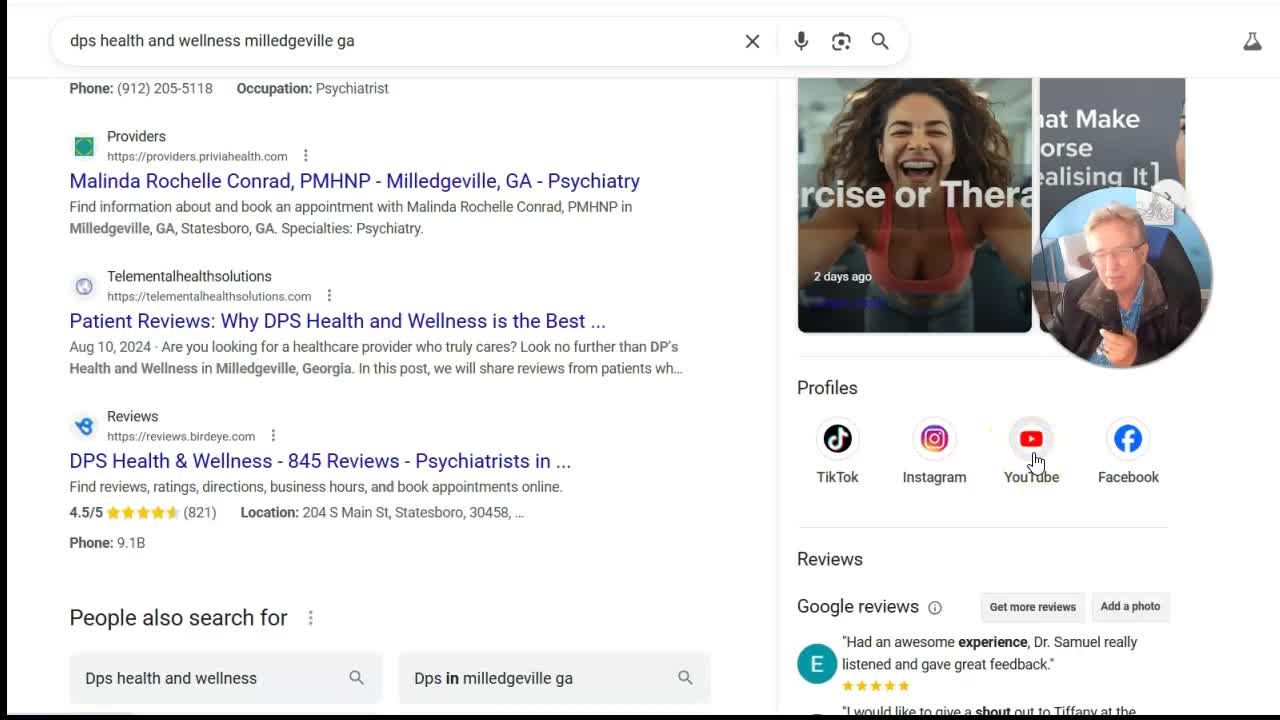Click into the search input field
This screenshot has height=720, width=1280.
400,41
